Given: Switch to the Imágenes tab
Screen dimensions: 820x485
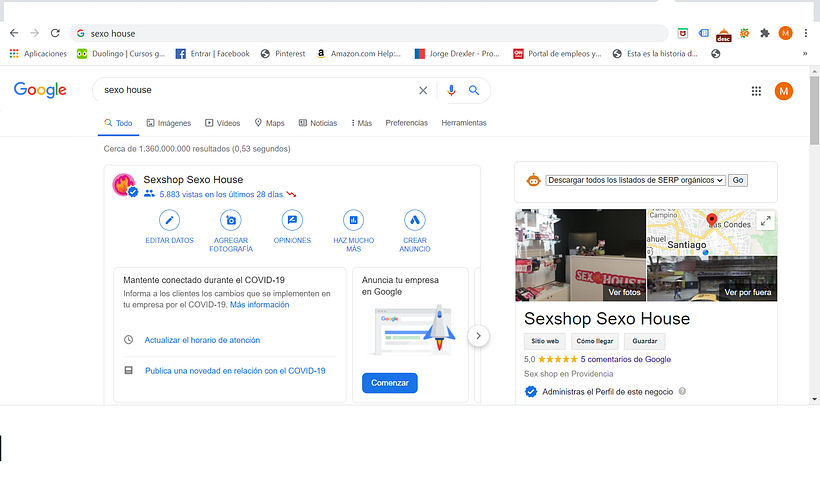Looking at the screenshot, I should click(x=168, y=123).
